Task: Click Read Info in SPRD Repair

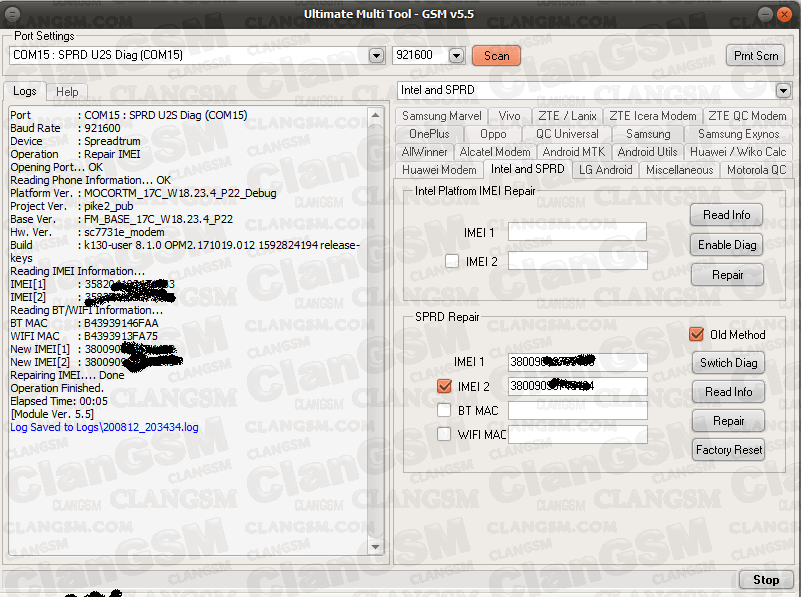Action: 728,392
